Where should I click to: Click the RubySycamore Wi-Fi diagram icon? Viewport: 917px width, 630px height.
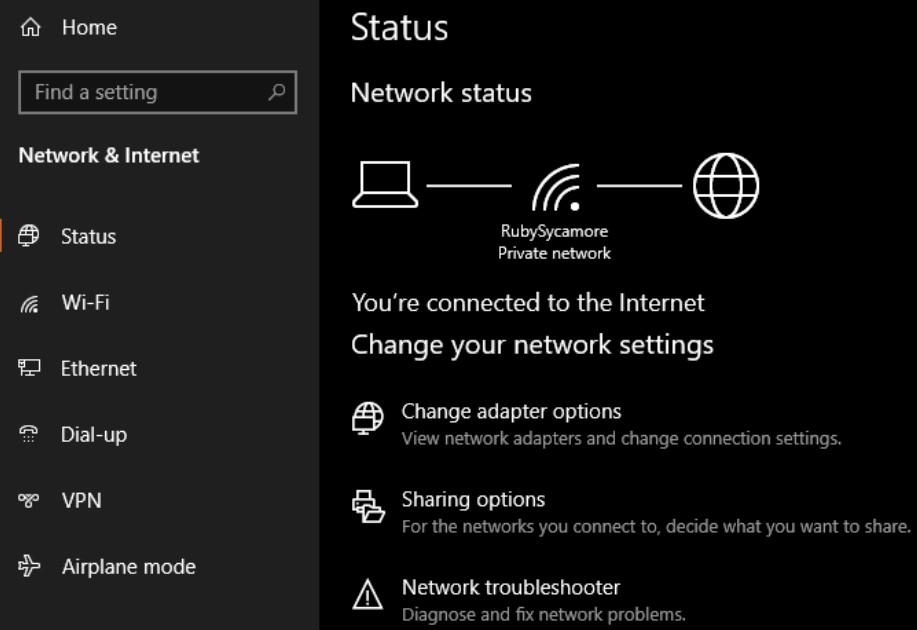[x=555, y=187]
